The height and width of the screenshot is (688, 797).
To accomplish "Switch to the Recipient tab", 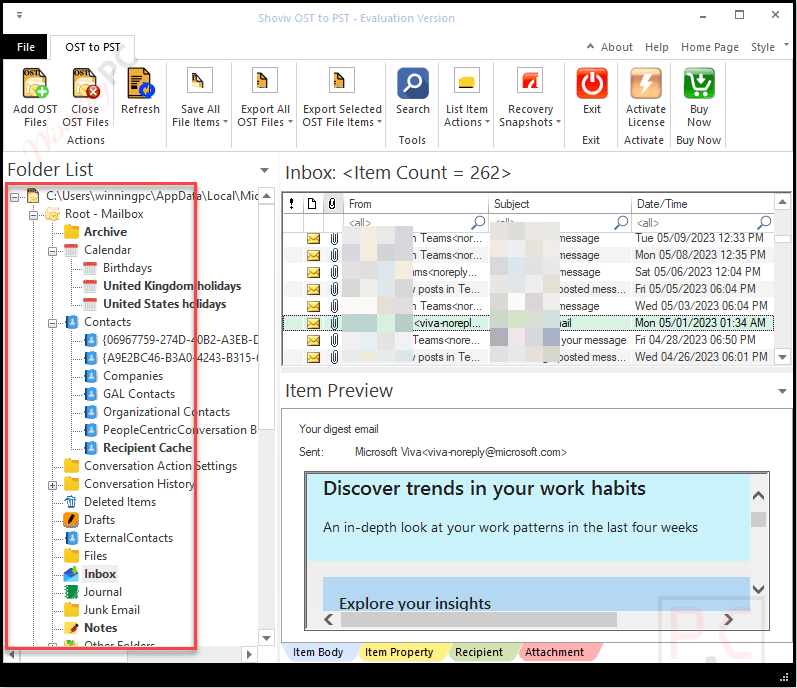I will 479,652.
